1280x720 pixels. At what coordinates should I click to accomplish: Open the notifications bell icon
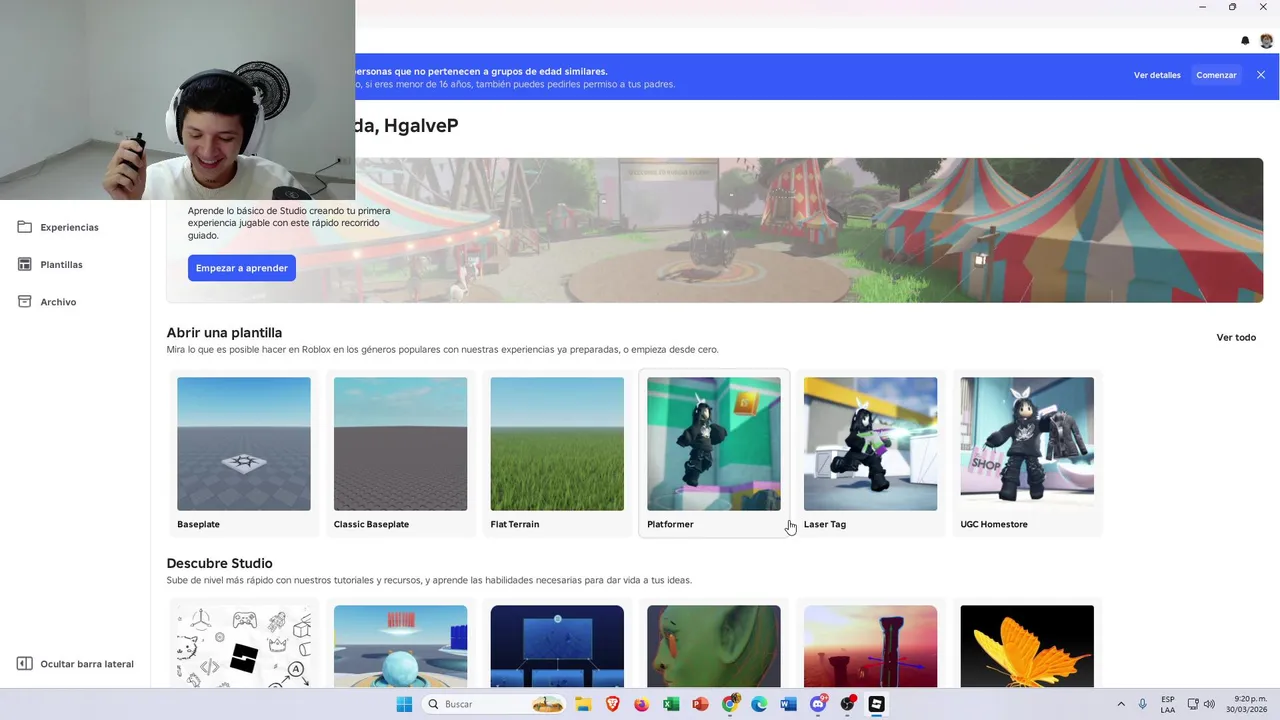tap(1245, 41)
